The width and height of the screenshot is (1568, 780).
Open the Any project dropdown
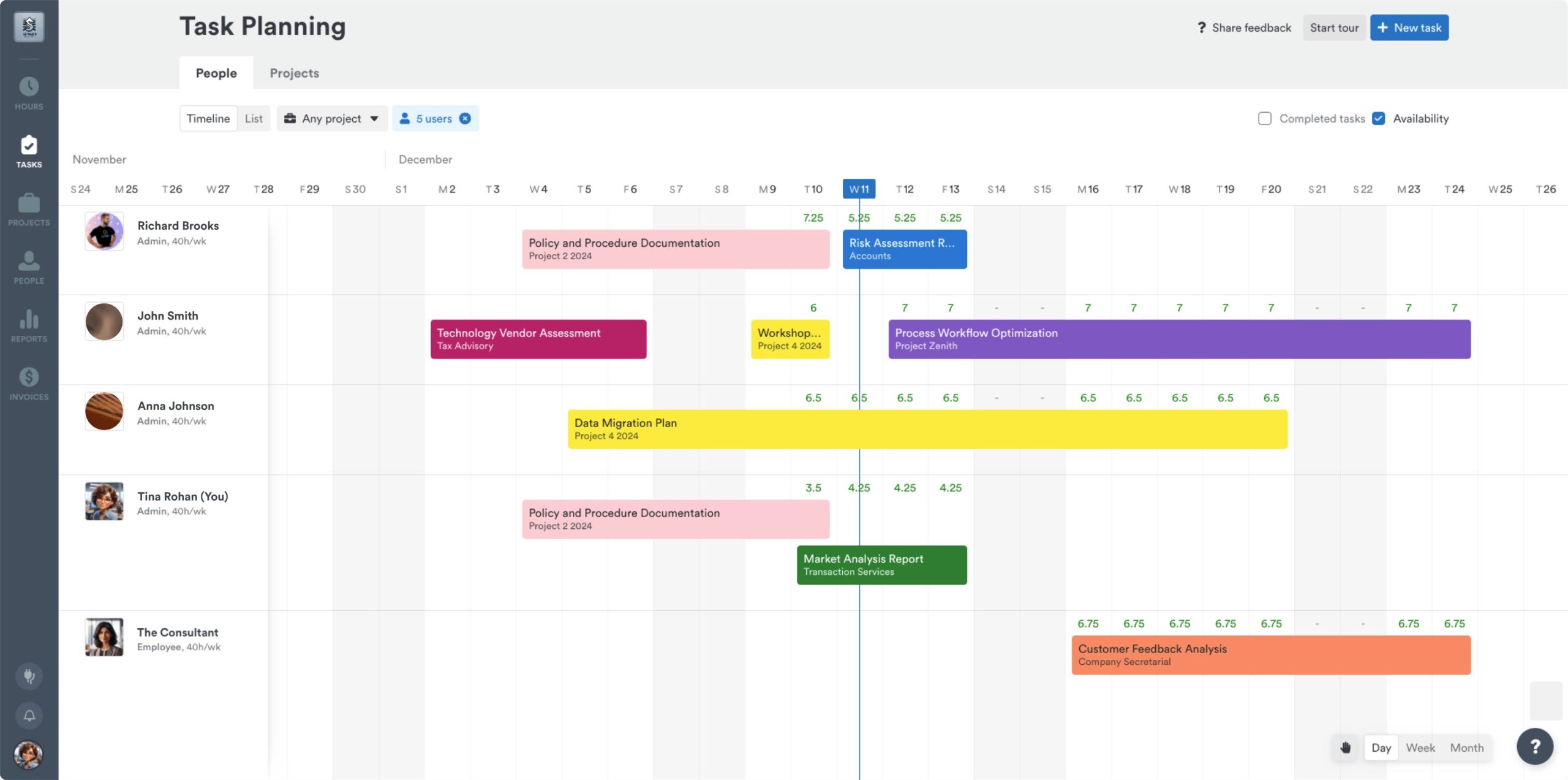click(331, 118)
